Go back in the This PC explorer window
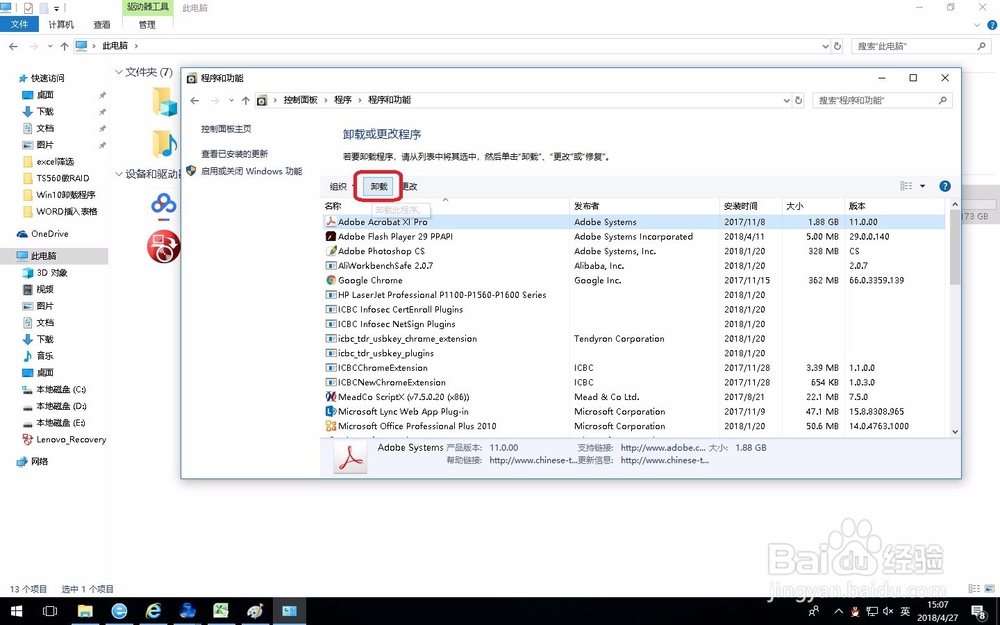This screenshot has height=625, width=1000. (13, 46)
